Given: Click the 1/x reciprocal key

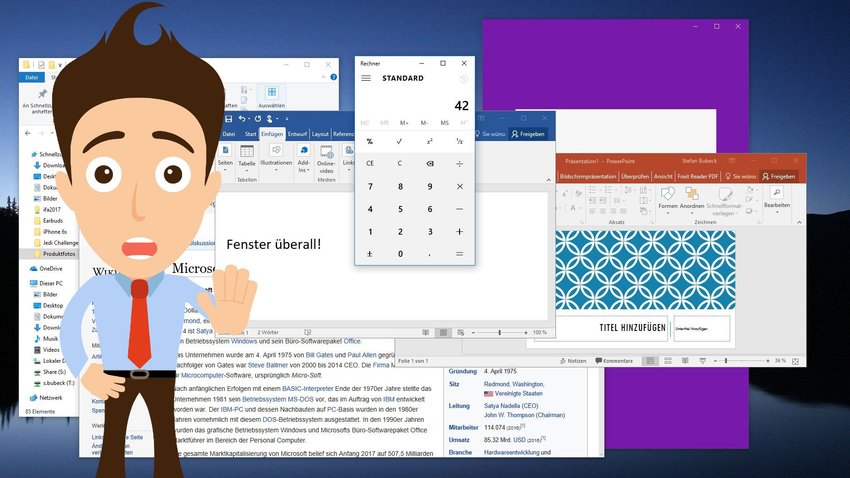Looking at the screenshot, I should coord(459,141).
